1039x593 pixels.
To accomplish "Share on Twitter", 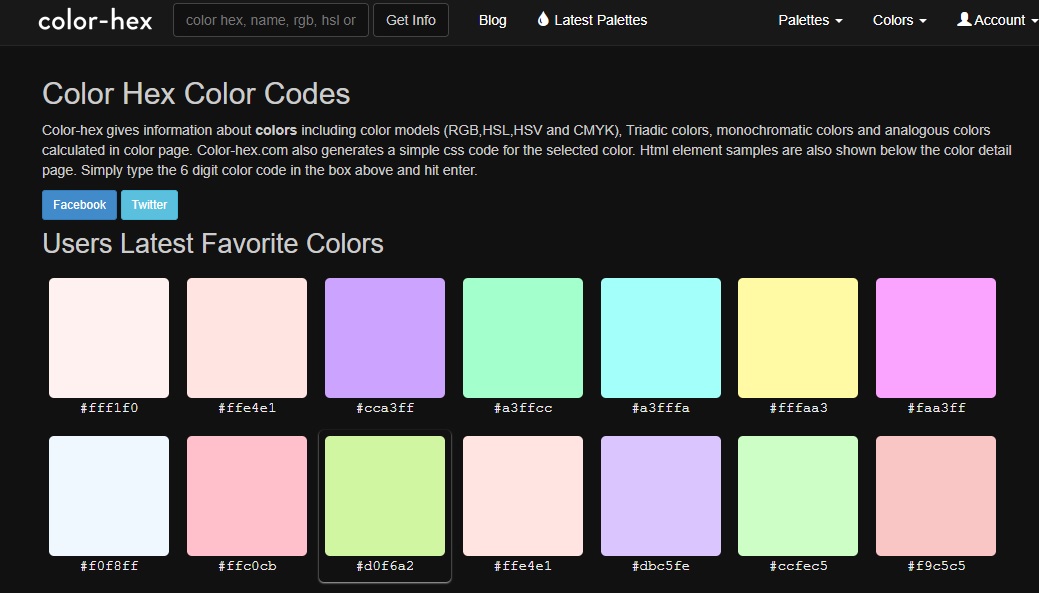I will (x=149, y=204).
